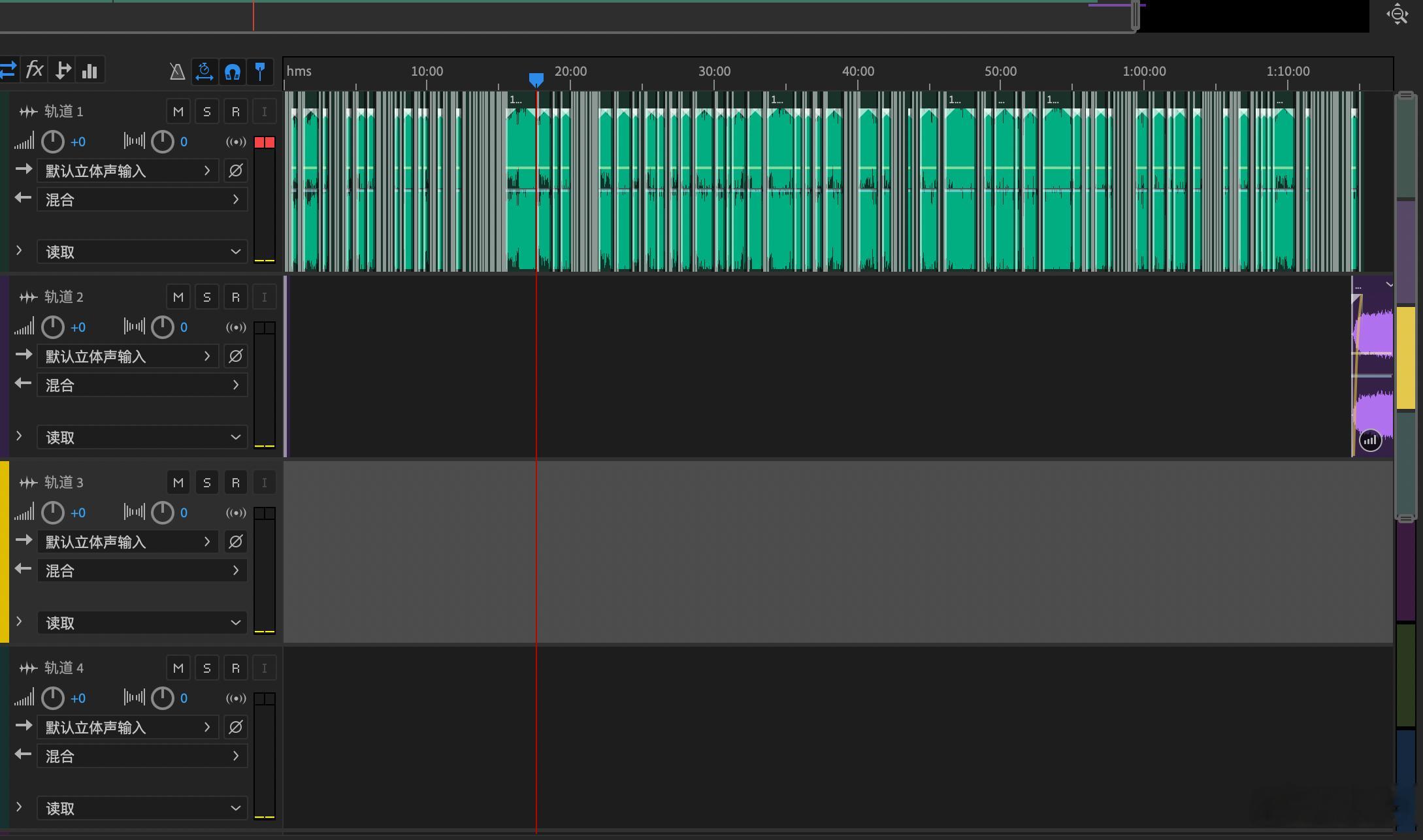The width and height of the screenshot is (1423, 840).
Task: Click the blue playhead marker on ruler
Action: click(x=536, y=80)
